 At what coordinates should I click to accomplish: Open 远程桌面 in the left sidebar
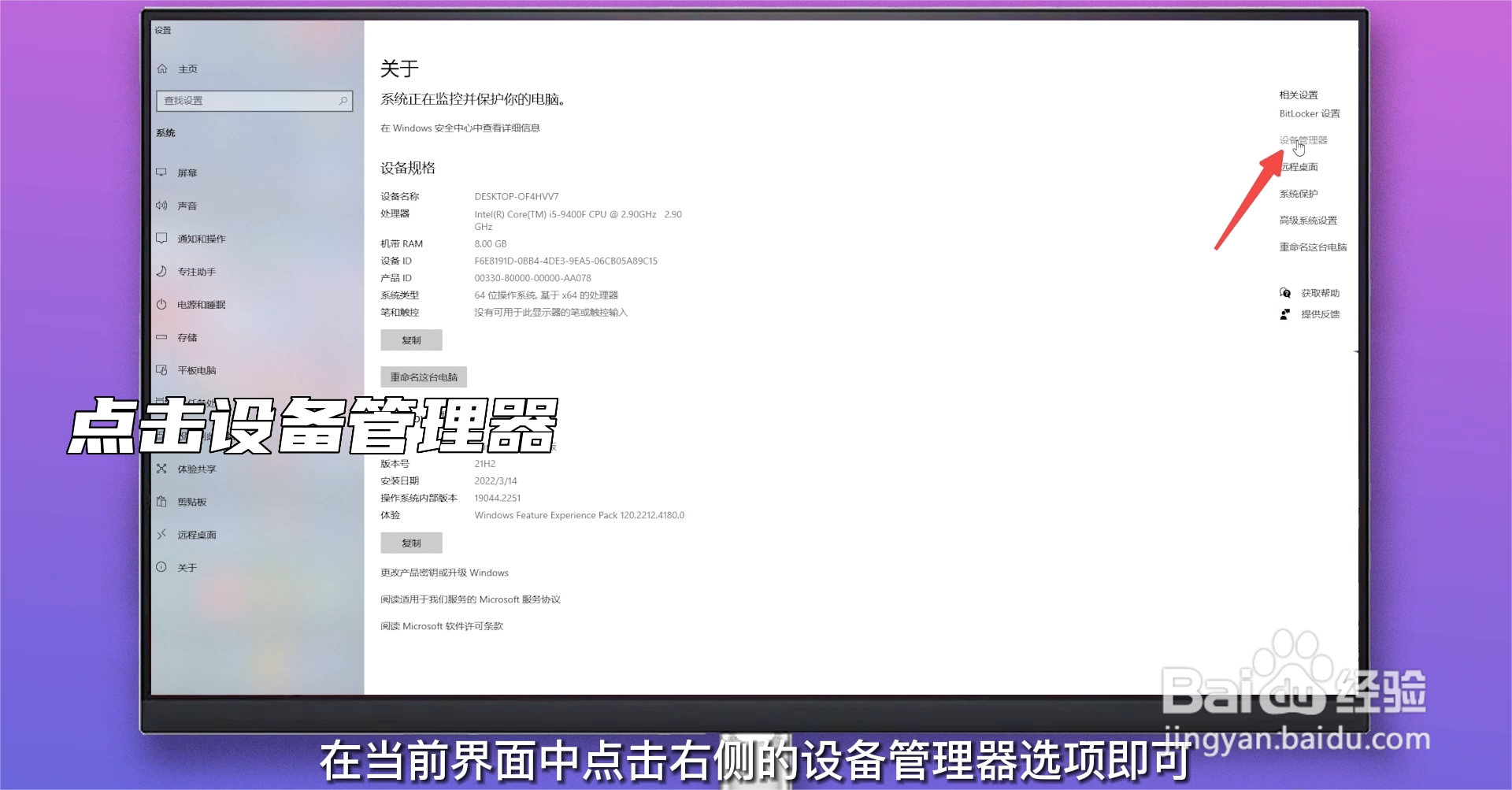coord(196,535)
